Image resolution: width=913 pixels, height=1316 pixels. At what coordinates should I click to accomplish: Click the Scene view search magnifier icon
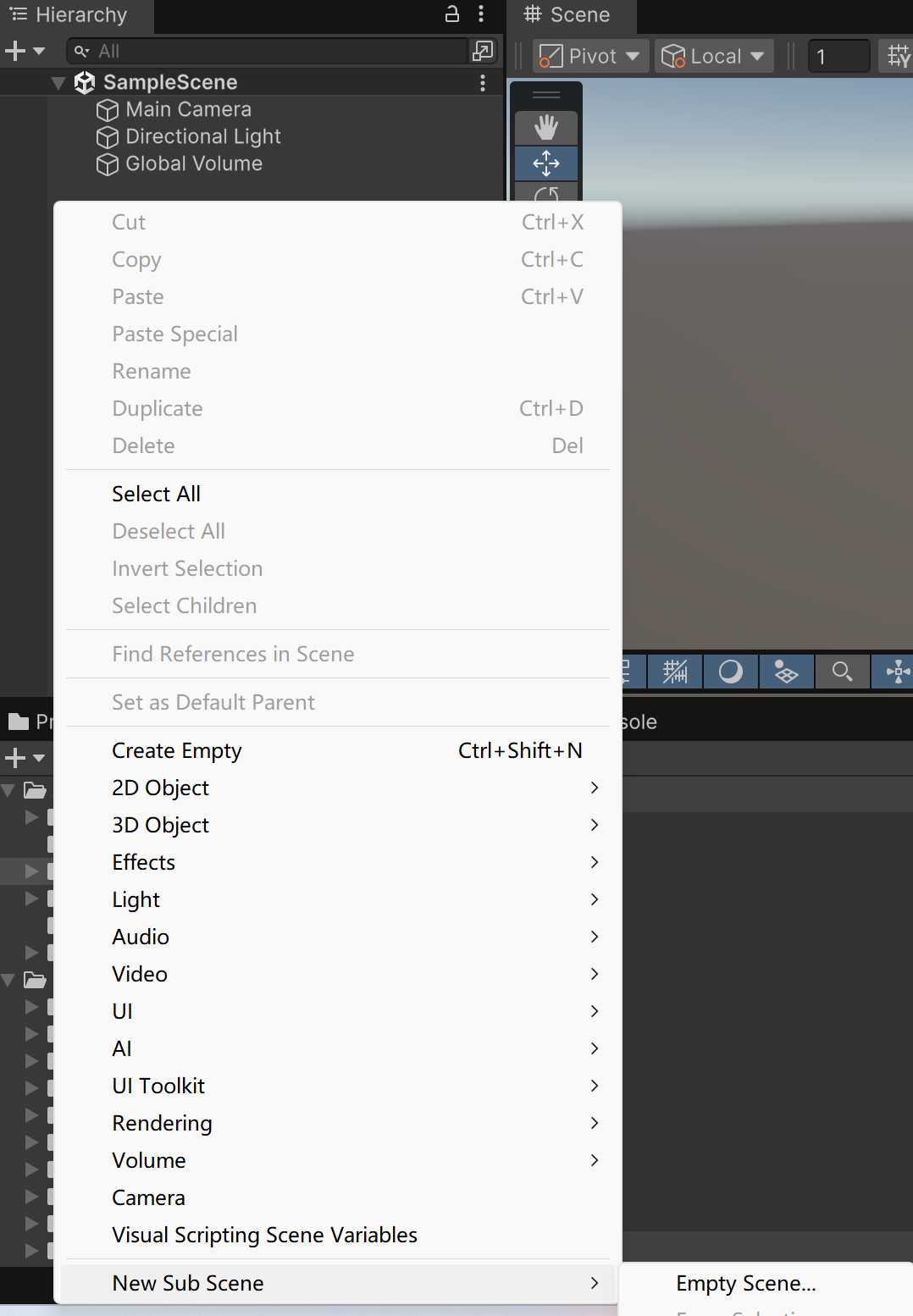click(x=842, y=672)
